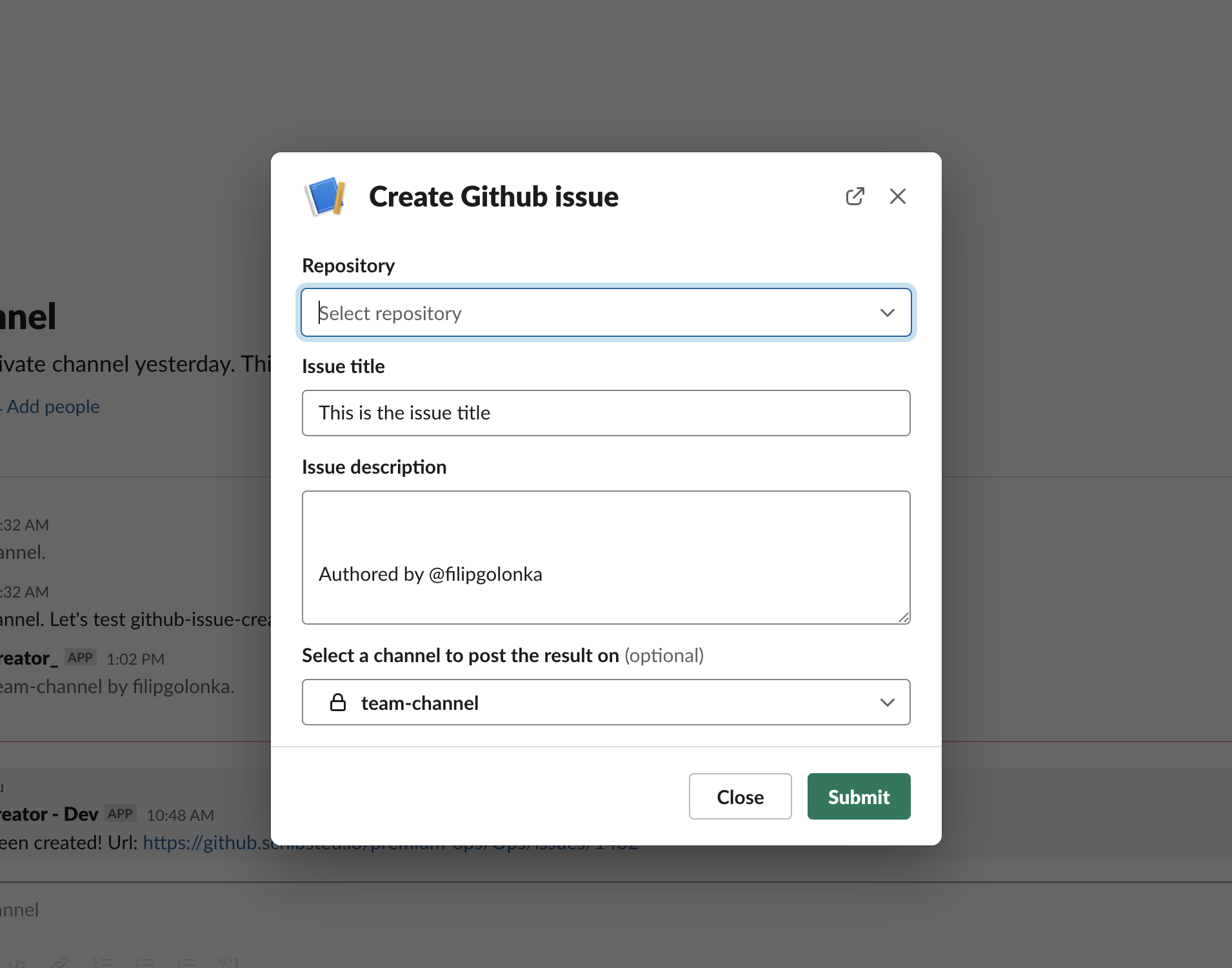Click the blue notebook app icon

point(326,196)
